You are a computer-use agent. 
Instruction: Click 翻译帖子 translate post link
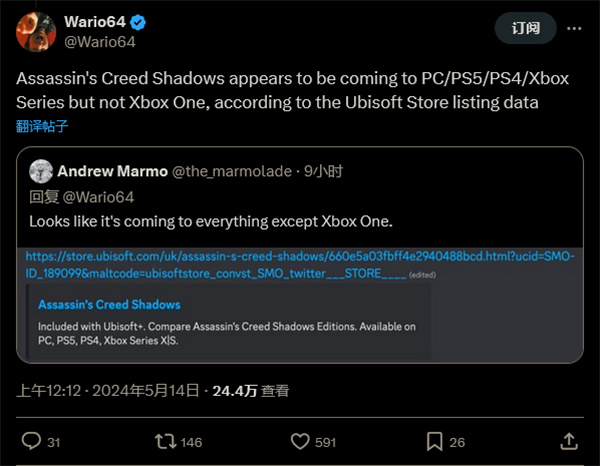pos(42,126)
